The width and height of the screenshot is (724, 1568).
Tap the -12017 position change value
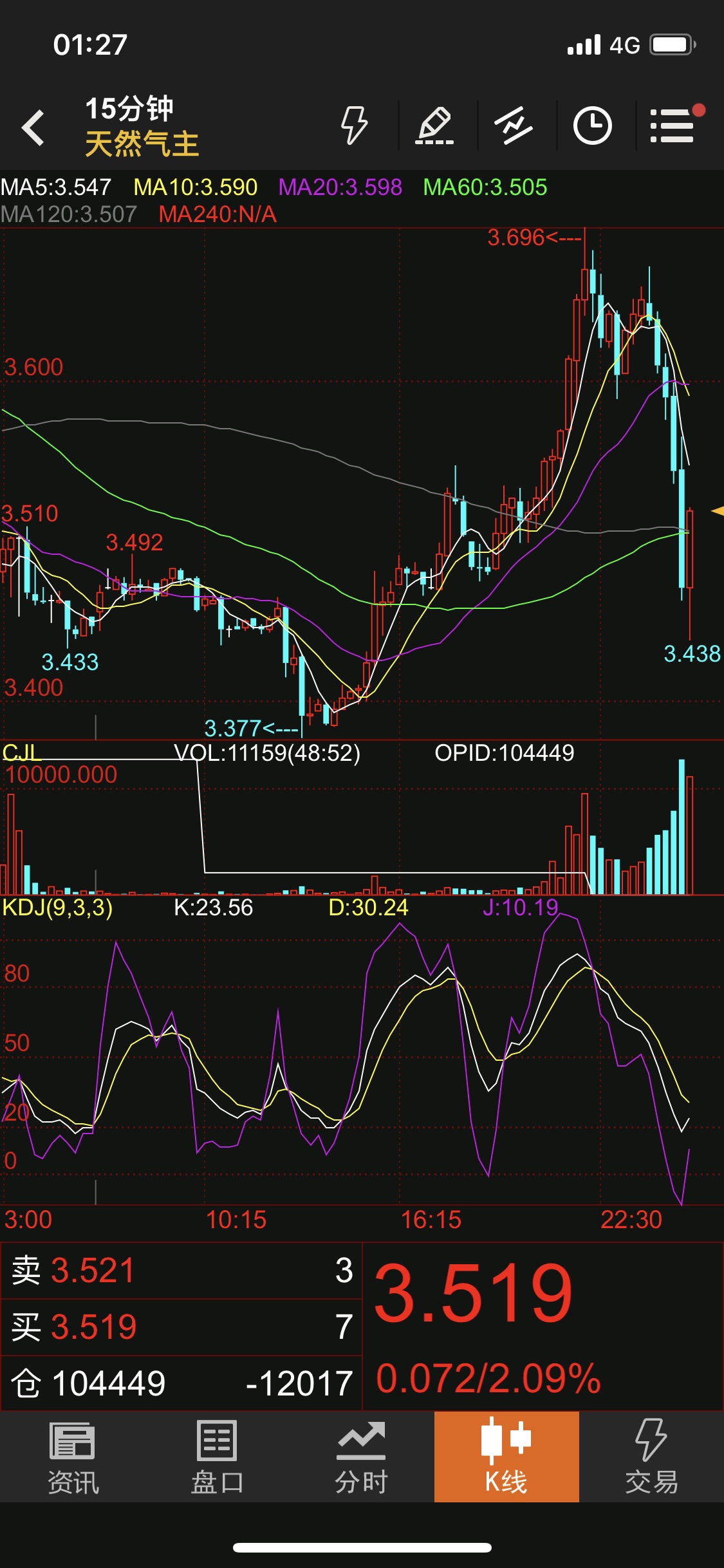tap(299, 1383)
